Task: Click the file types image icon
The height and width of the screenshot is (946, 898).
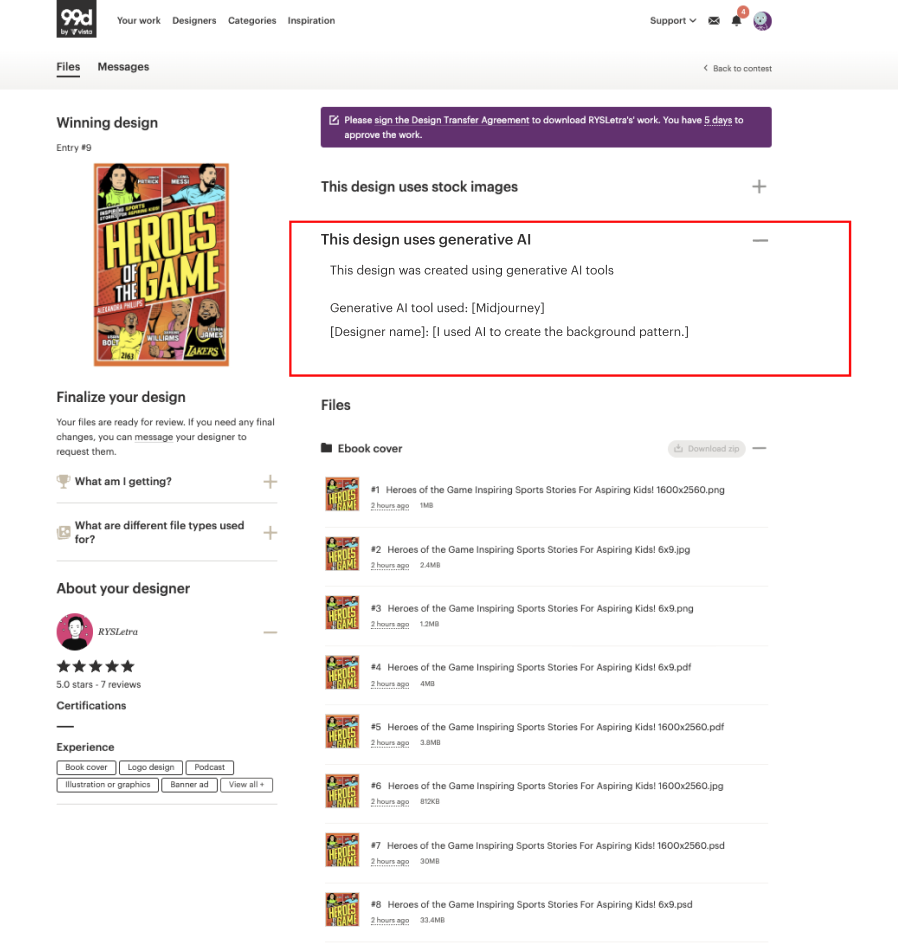Action: coord(63,532)
